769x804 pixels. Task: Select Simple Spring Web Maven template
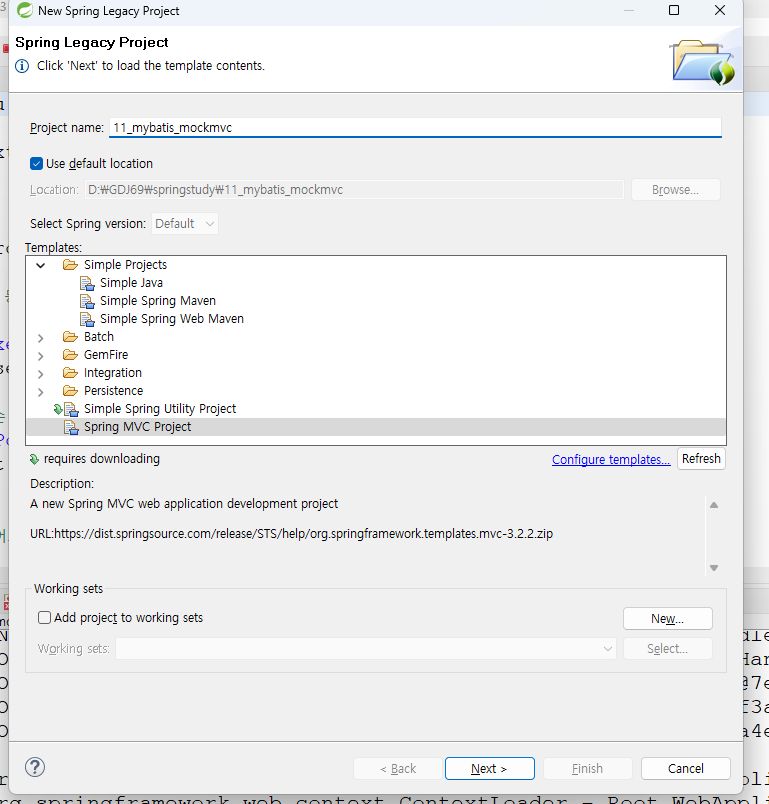(172, 319)
